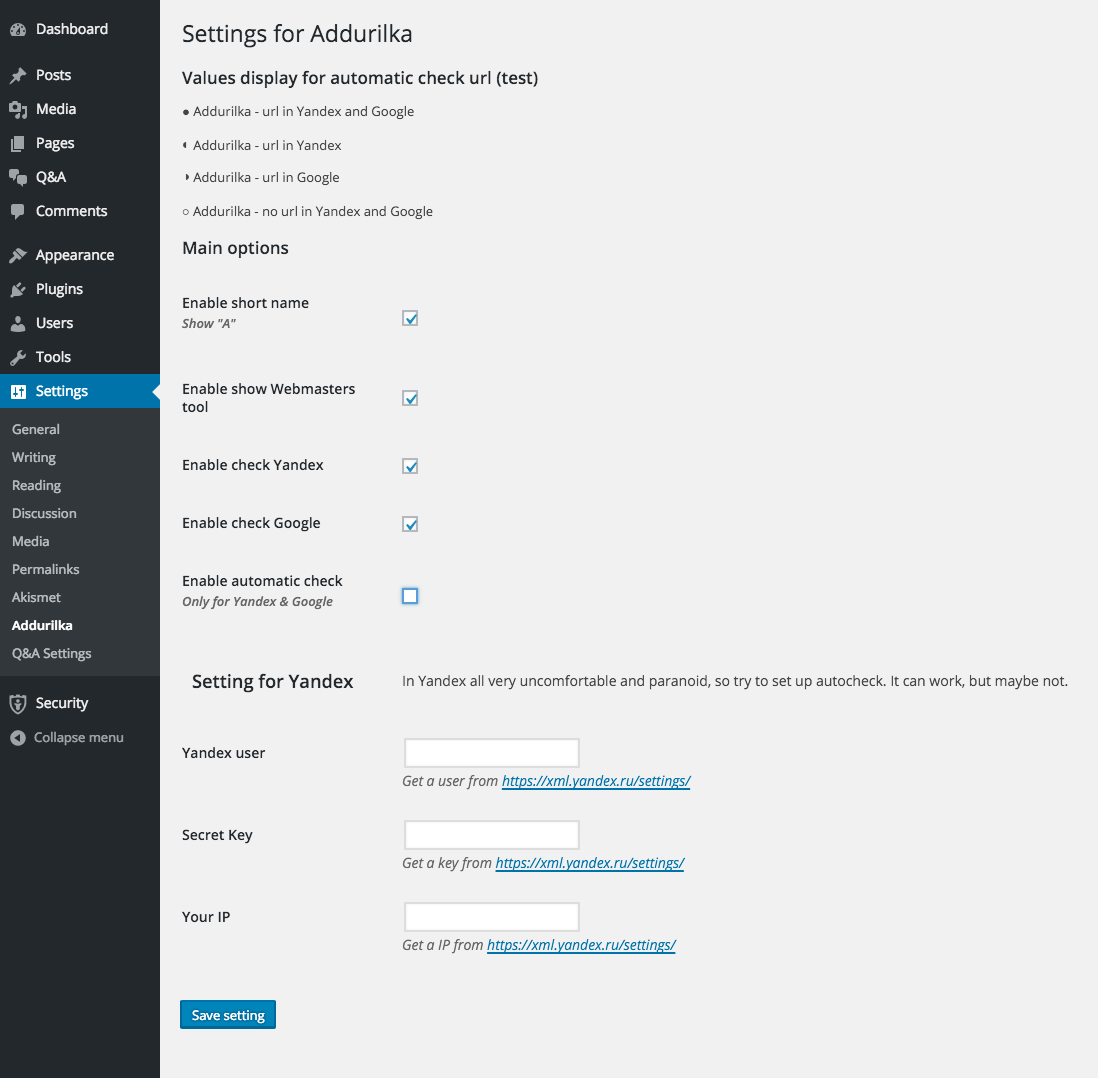Viewport: 1098px width, 1078px height.
Task: Click the Q&A speech bubbles icon
Action: point(18,177)
